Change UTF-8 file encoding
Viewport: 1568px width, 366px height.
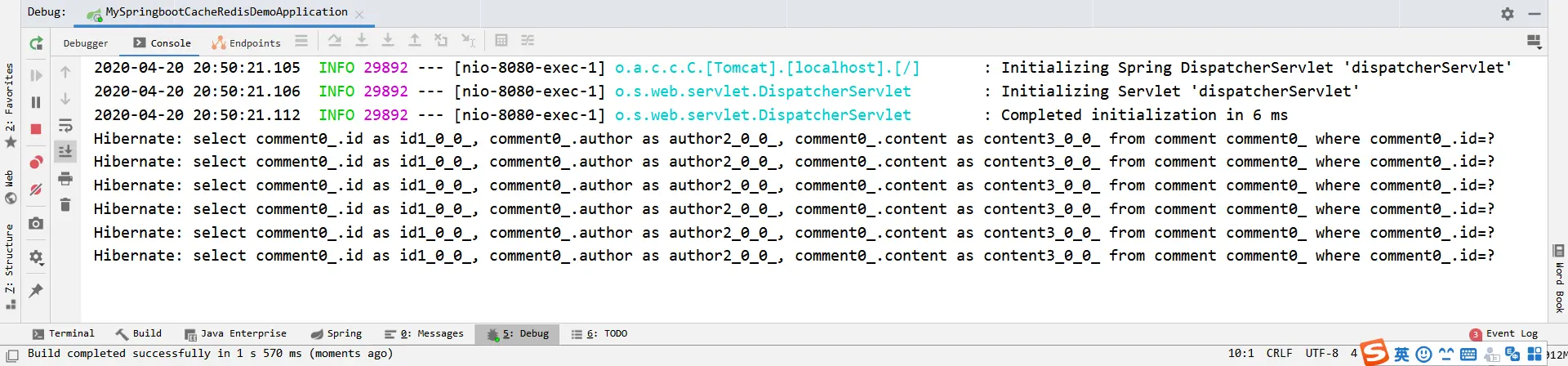(1321, 354)
